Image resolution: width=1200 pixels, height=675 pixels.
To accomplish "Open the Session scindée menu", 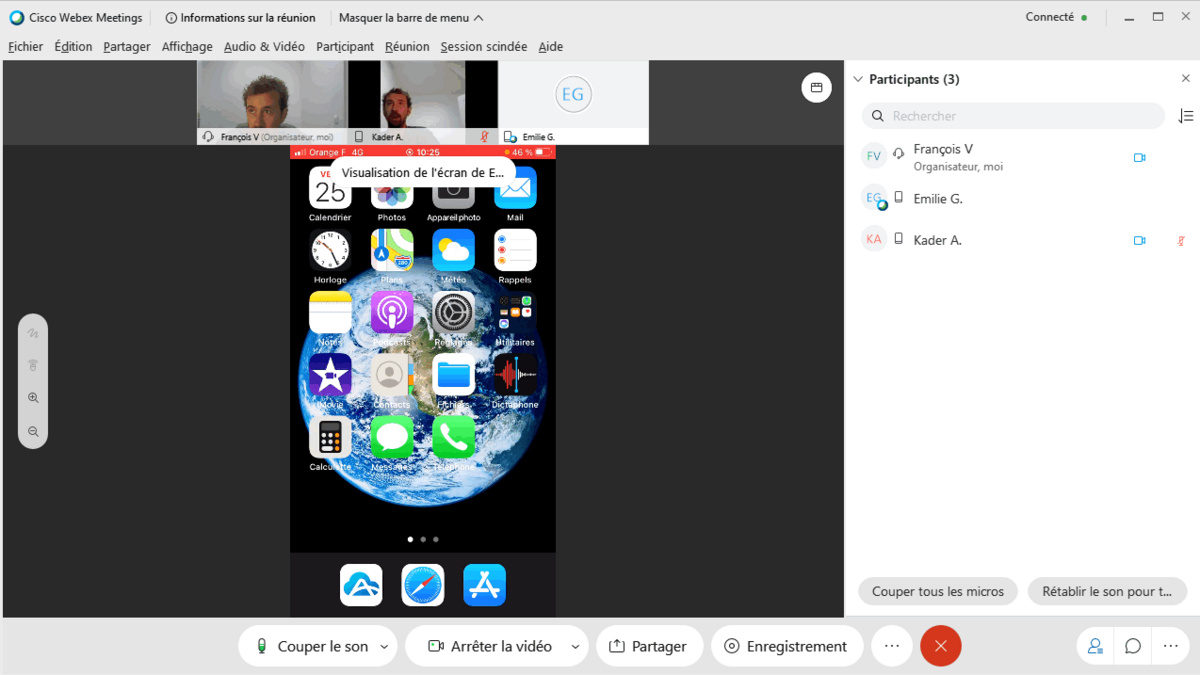I will [484, 47].
